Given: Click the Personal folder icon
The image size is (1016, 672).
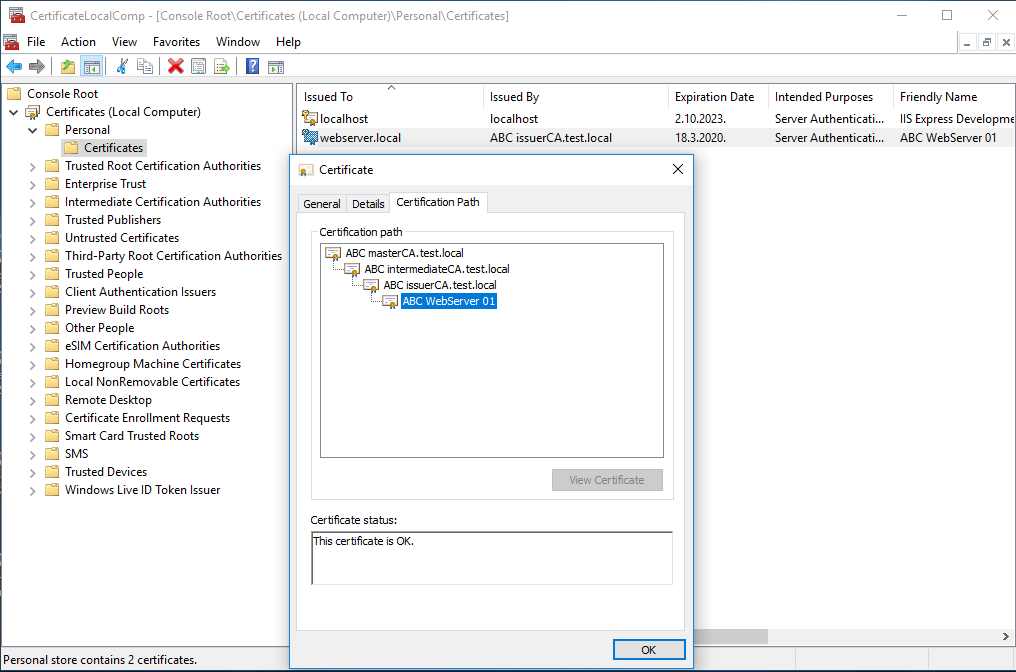Looking at the screenshot, I should [52, 130].
